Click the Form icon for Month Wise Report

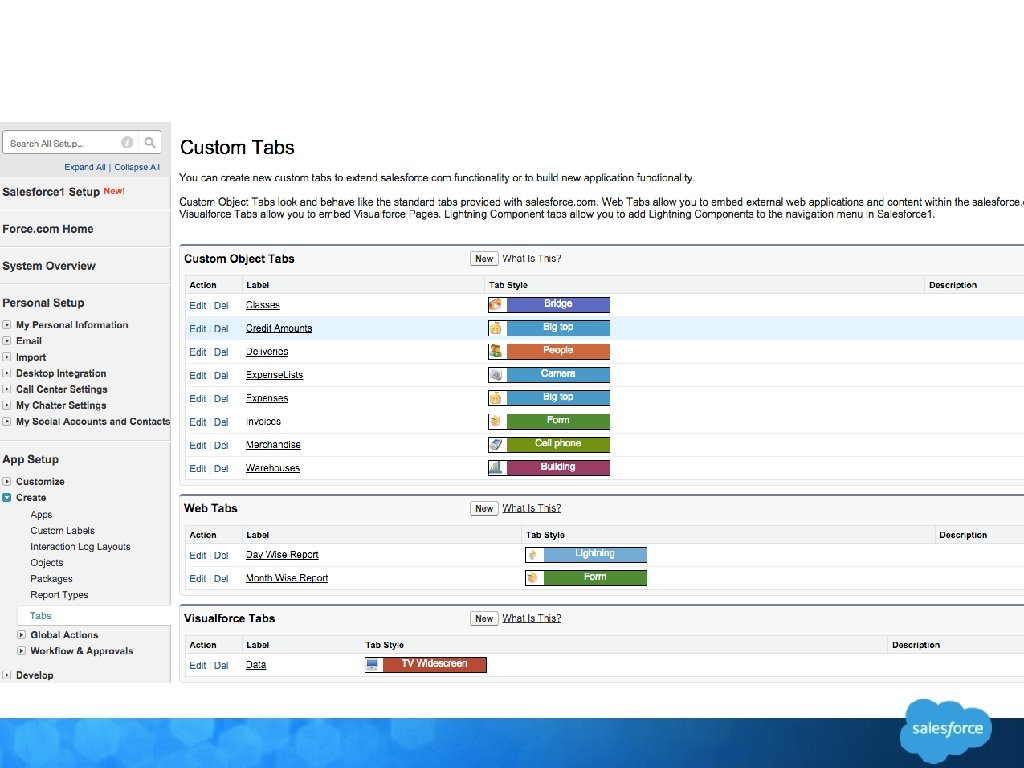pyautogui.click(x=534, y=578)
